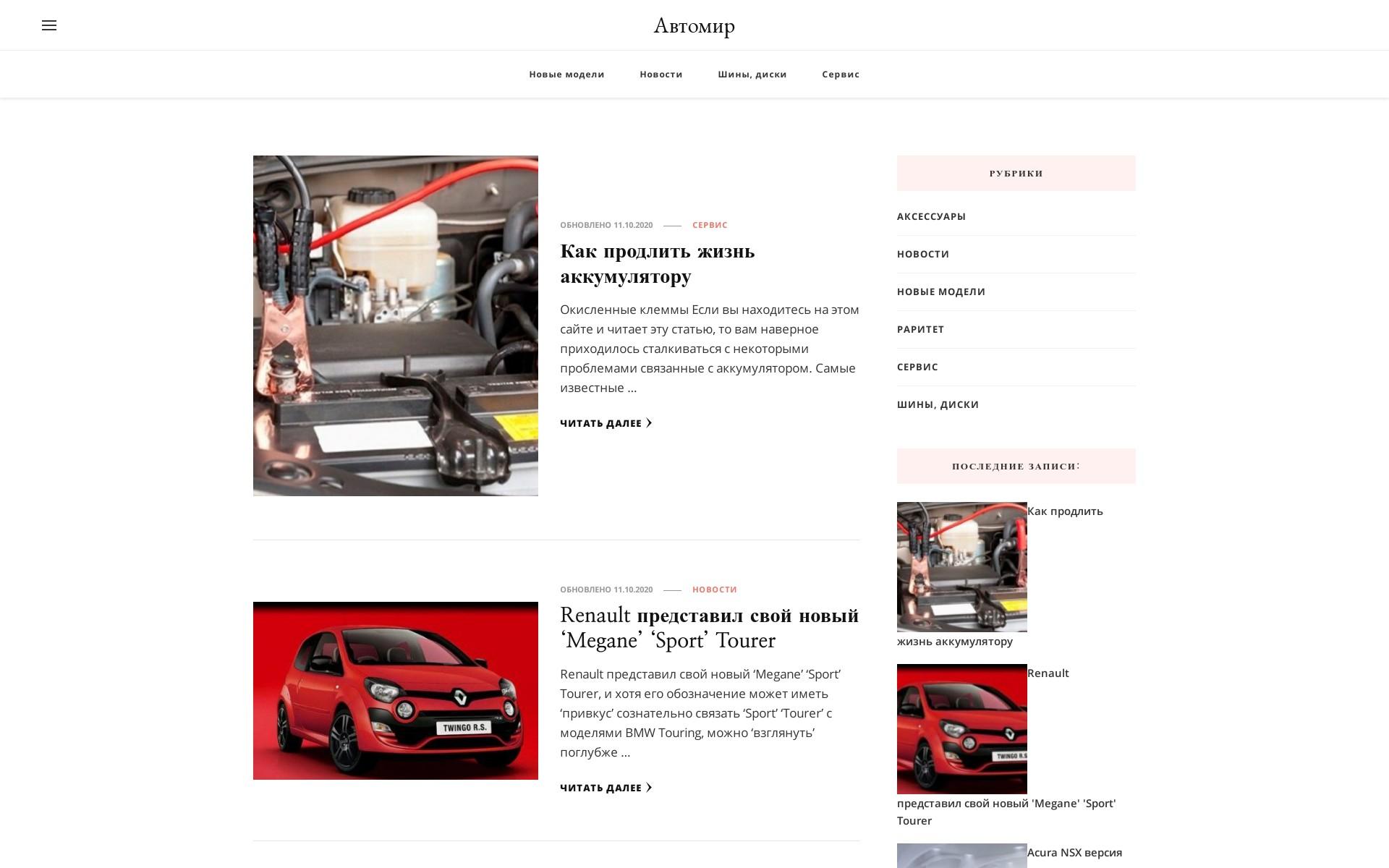
Task: Open the Новые модели nav item
Action: (566, 75)
